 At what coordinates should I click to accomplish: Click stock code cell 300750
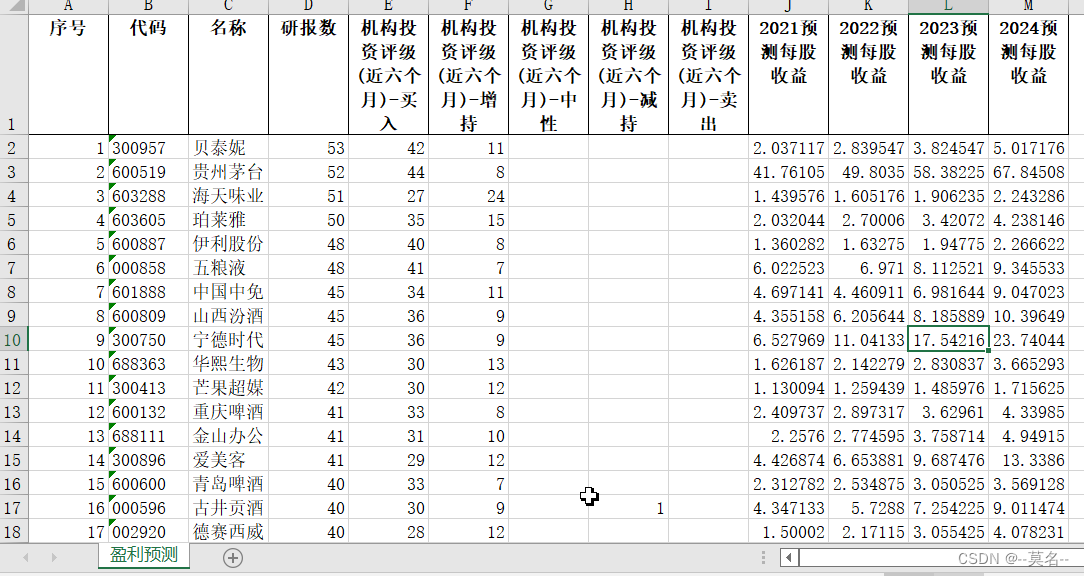[x=149, y=340]
